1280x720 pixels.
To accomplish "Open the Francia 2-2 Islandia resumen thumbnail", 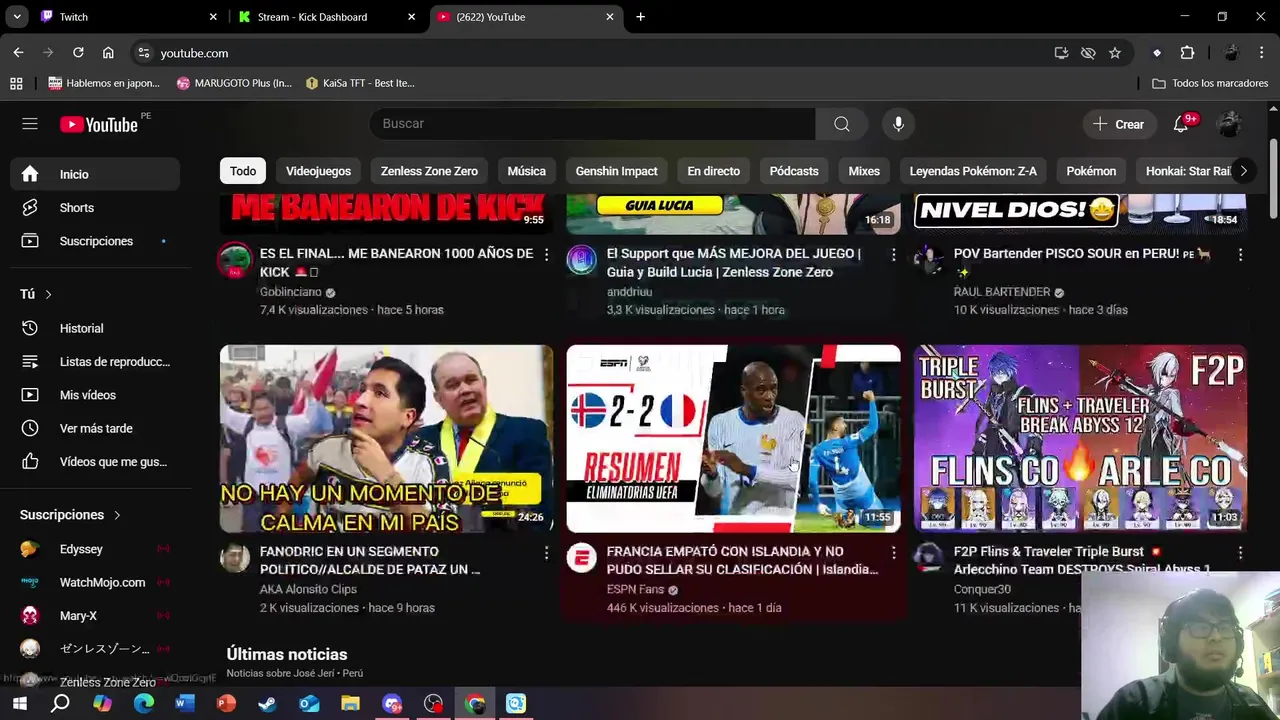I will [x=733, y=438].
